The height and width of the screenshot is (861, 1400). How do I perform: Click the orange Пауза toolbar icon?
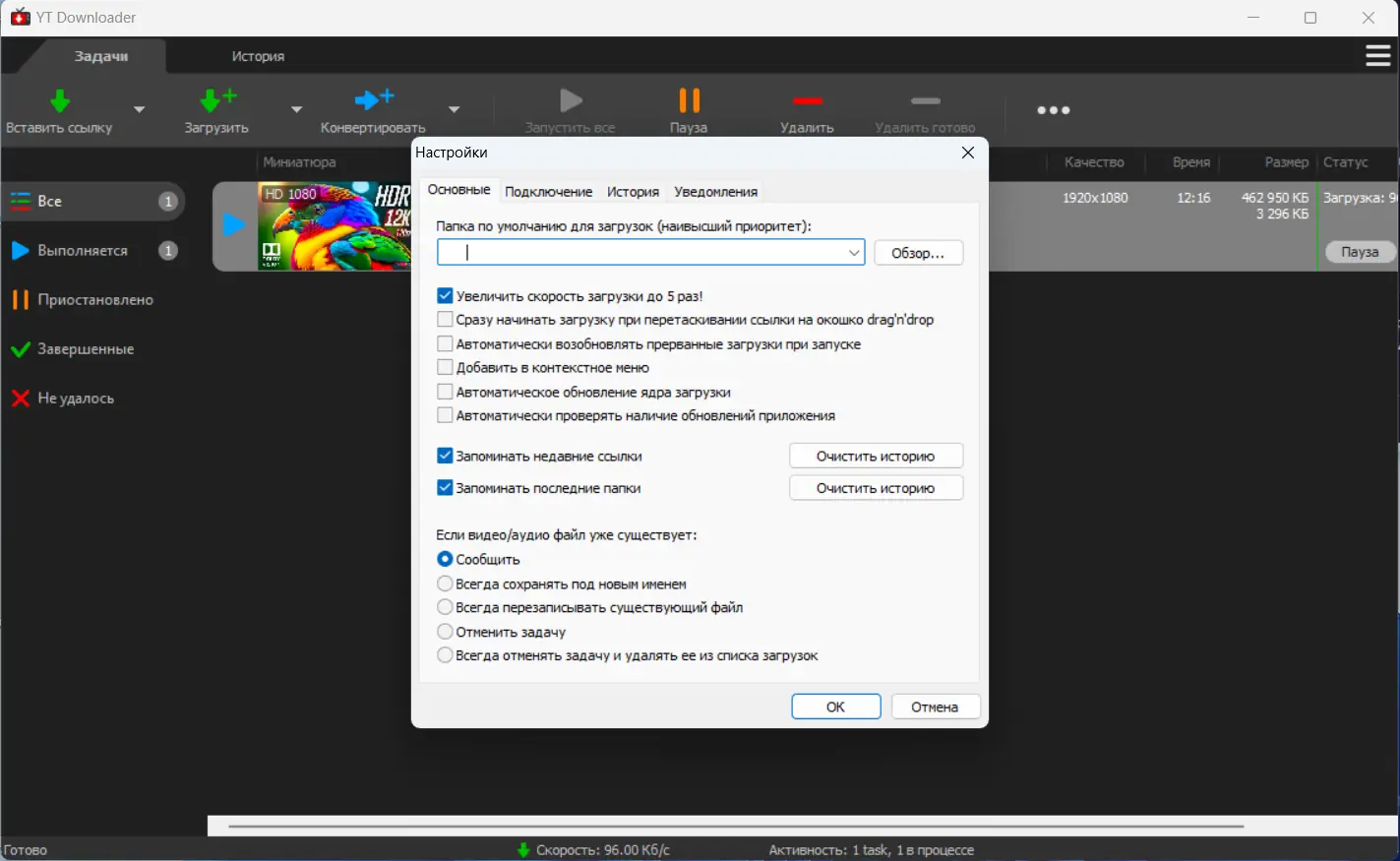click(x=690, y=99)
